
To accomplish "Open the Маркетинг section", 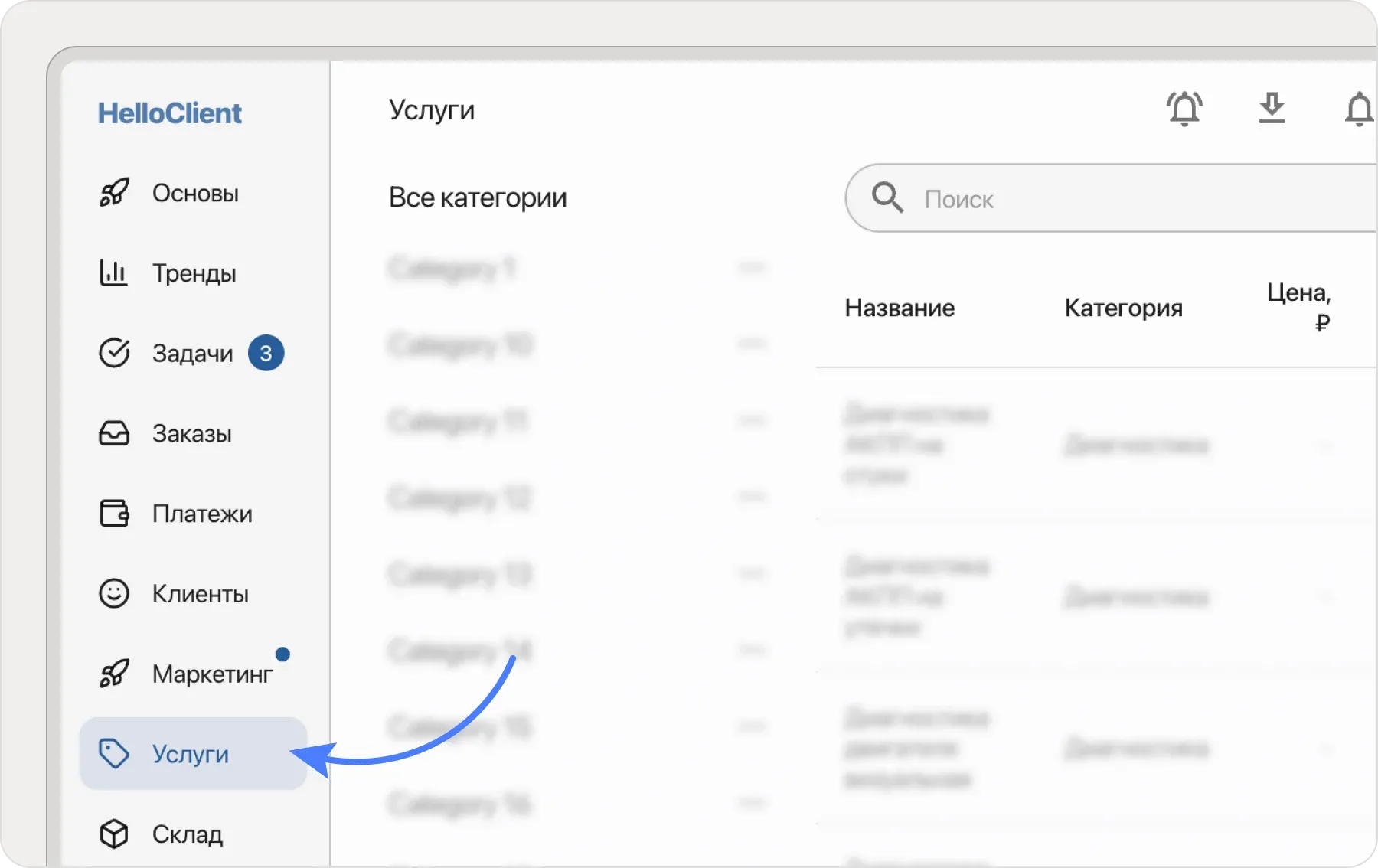I will (x=212, y=674).
